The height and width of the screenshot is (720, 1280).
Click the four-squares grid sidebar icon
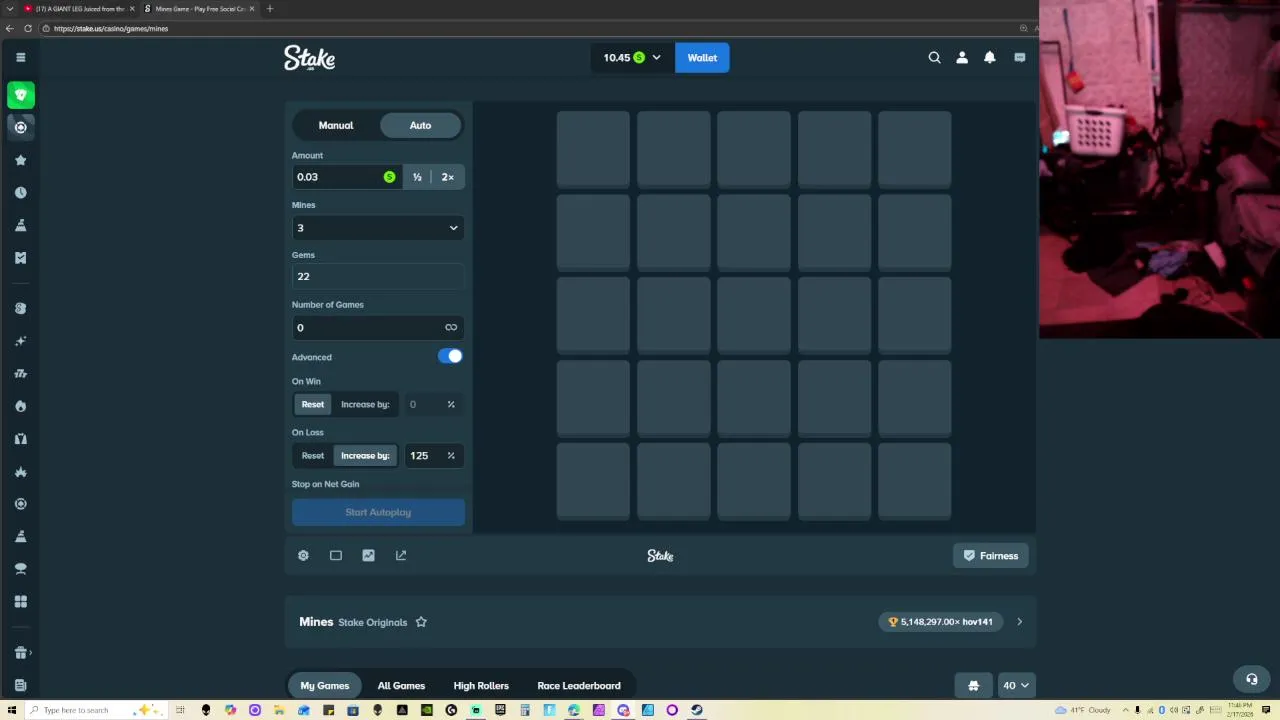click(x=20, y=601)
